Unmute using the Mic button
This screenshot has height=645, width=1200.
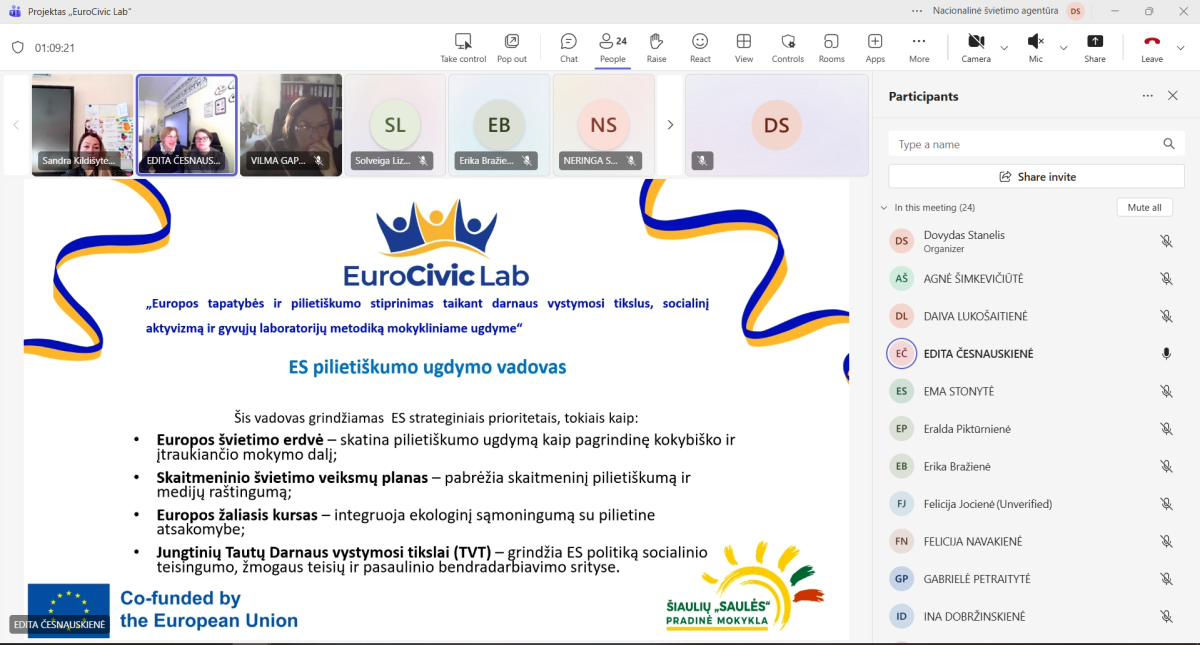1035,47
